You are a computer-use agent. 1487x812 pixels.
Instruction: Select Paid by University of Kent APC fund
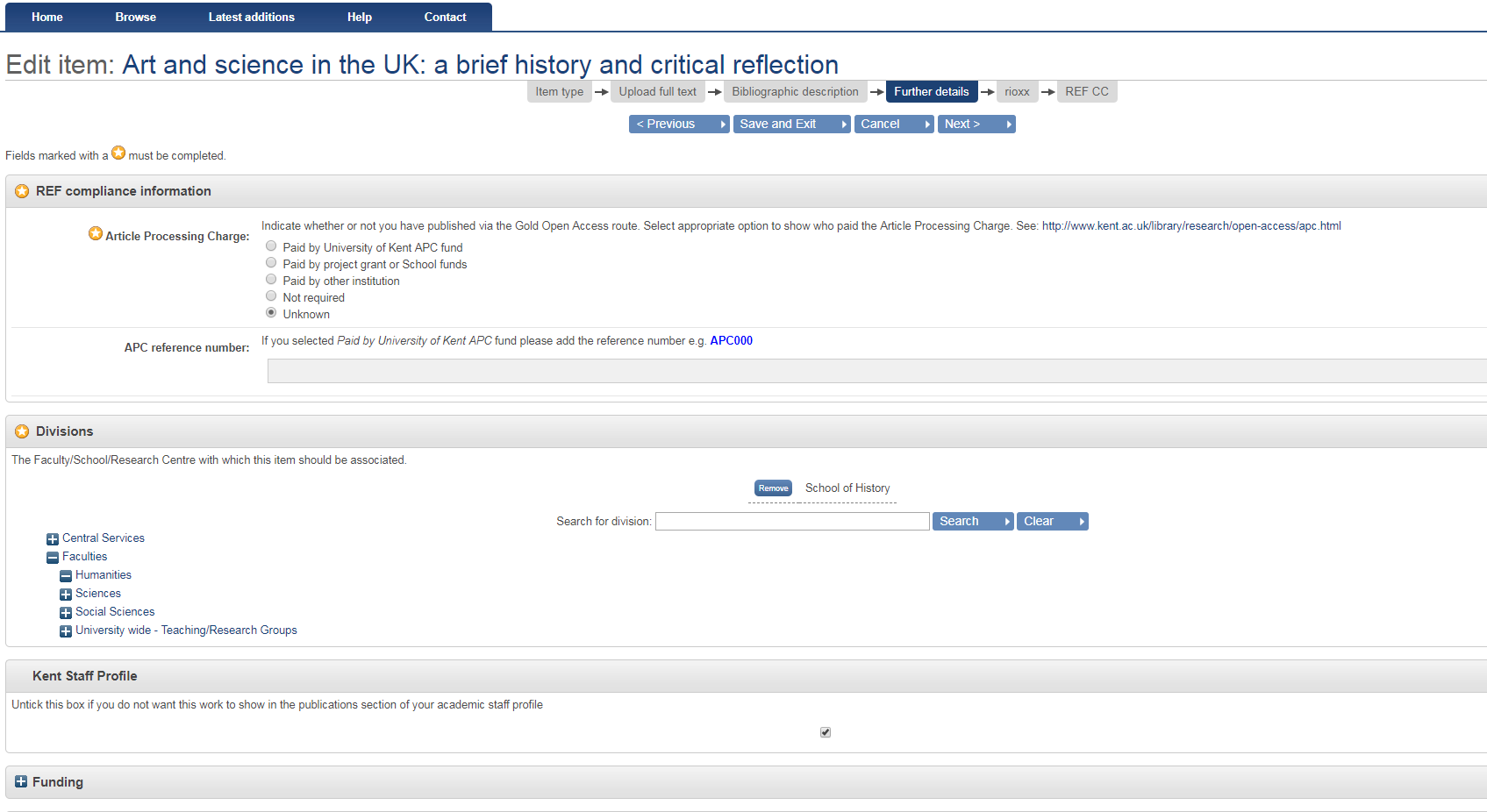(x=271, y=246)
